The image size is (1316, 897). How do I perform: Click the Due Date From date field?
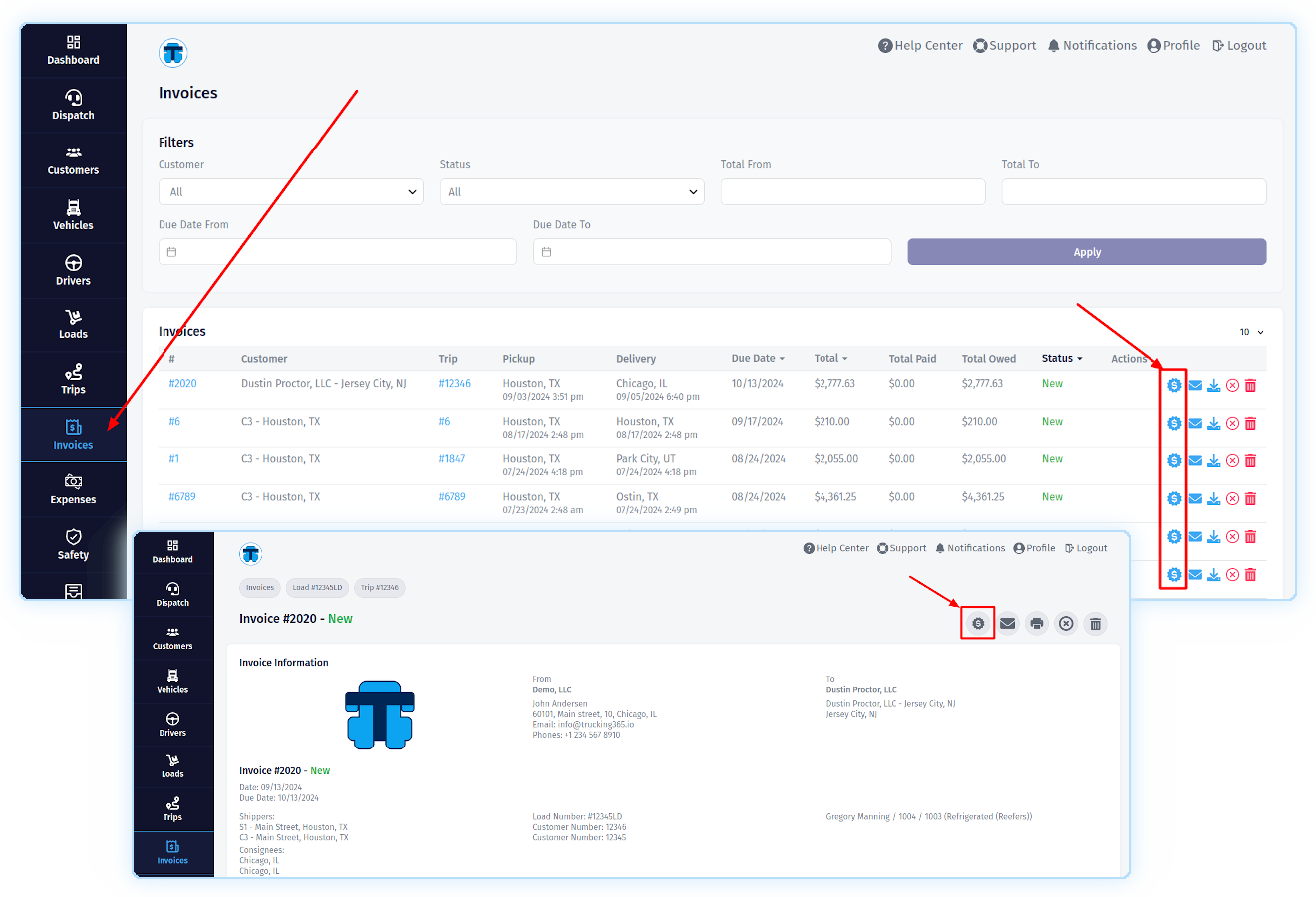(337, 252)
